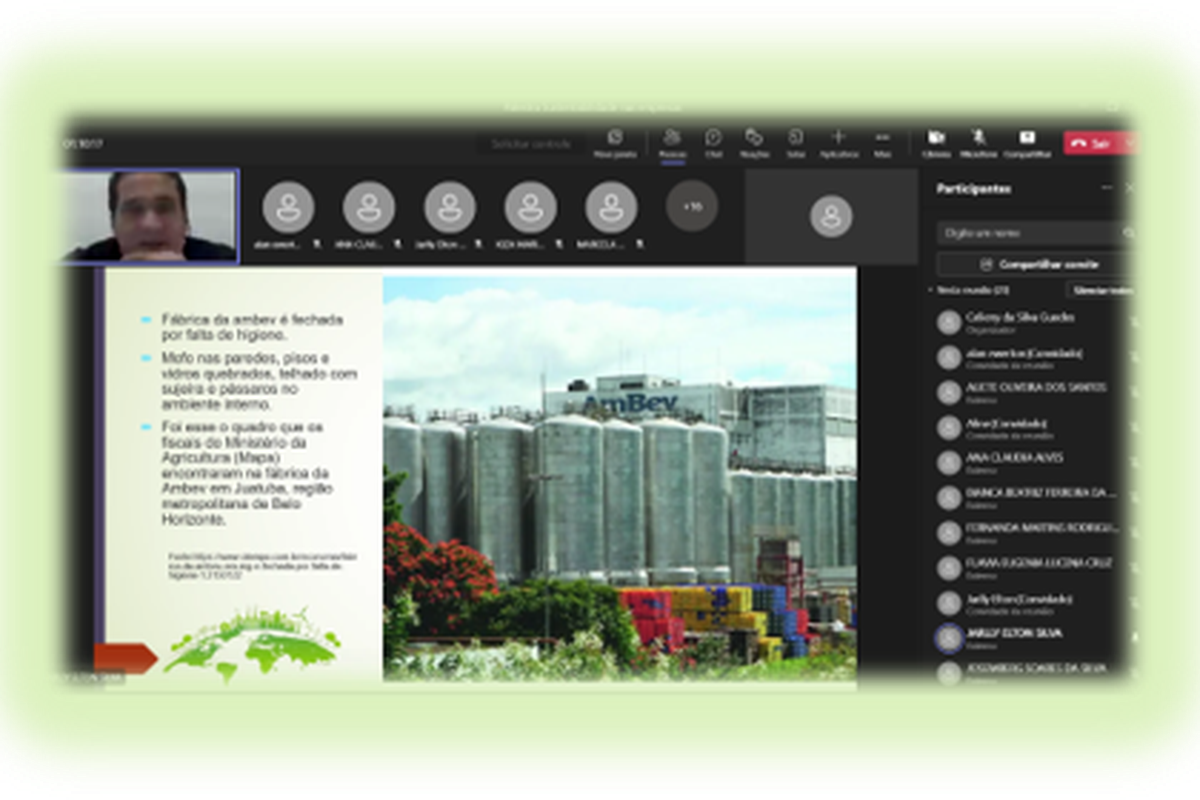Select Jaelly Elton (Convidado) in list
This screenshot has width=1200, height=800.
(x=1035, y=603)
